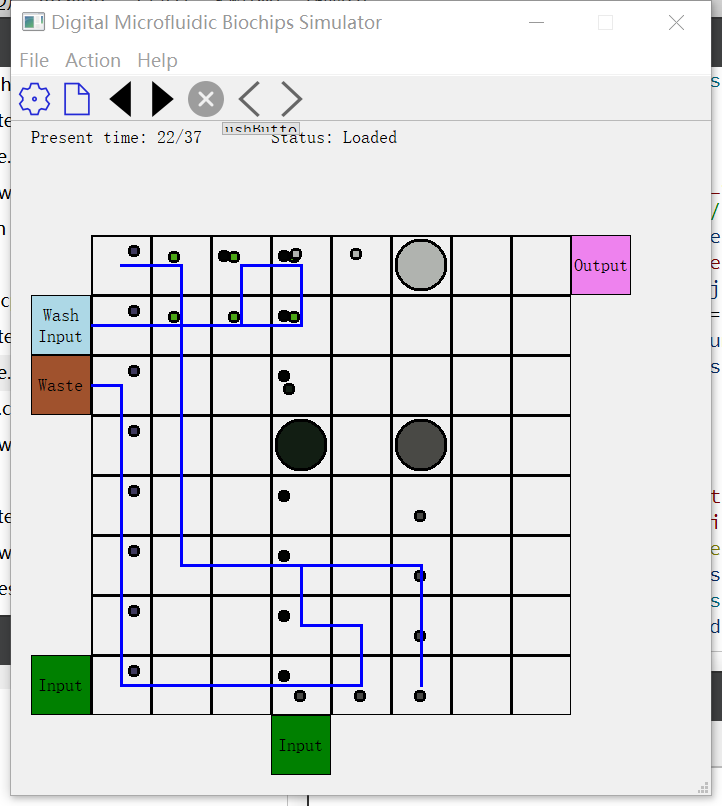Click the brown Waste port
This screenshot has width=722, height=806.
[61, 385]
